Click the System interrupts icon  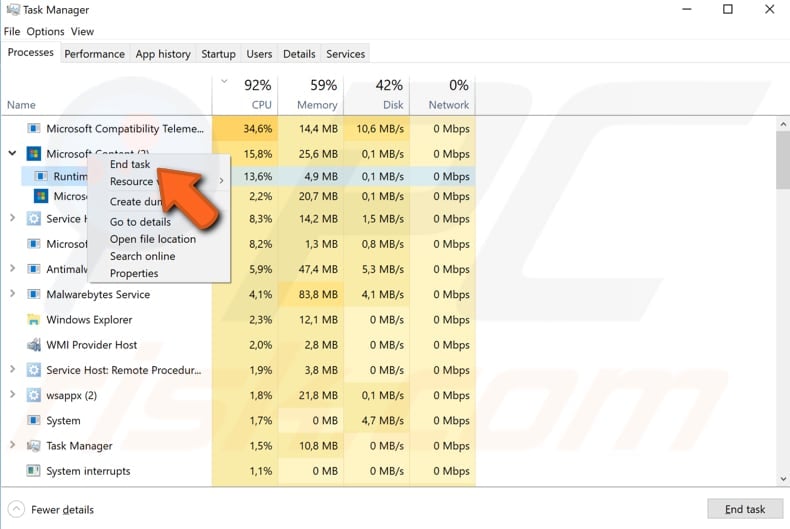(33, 471)
